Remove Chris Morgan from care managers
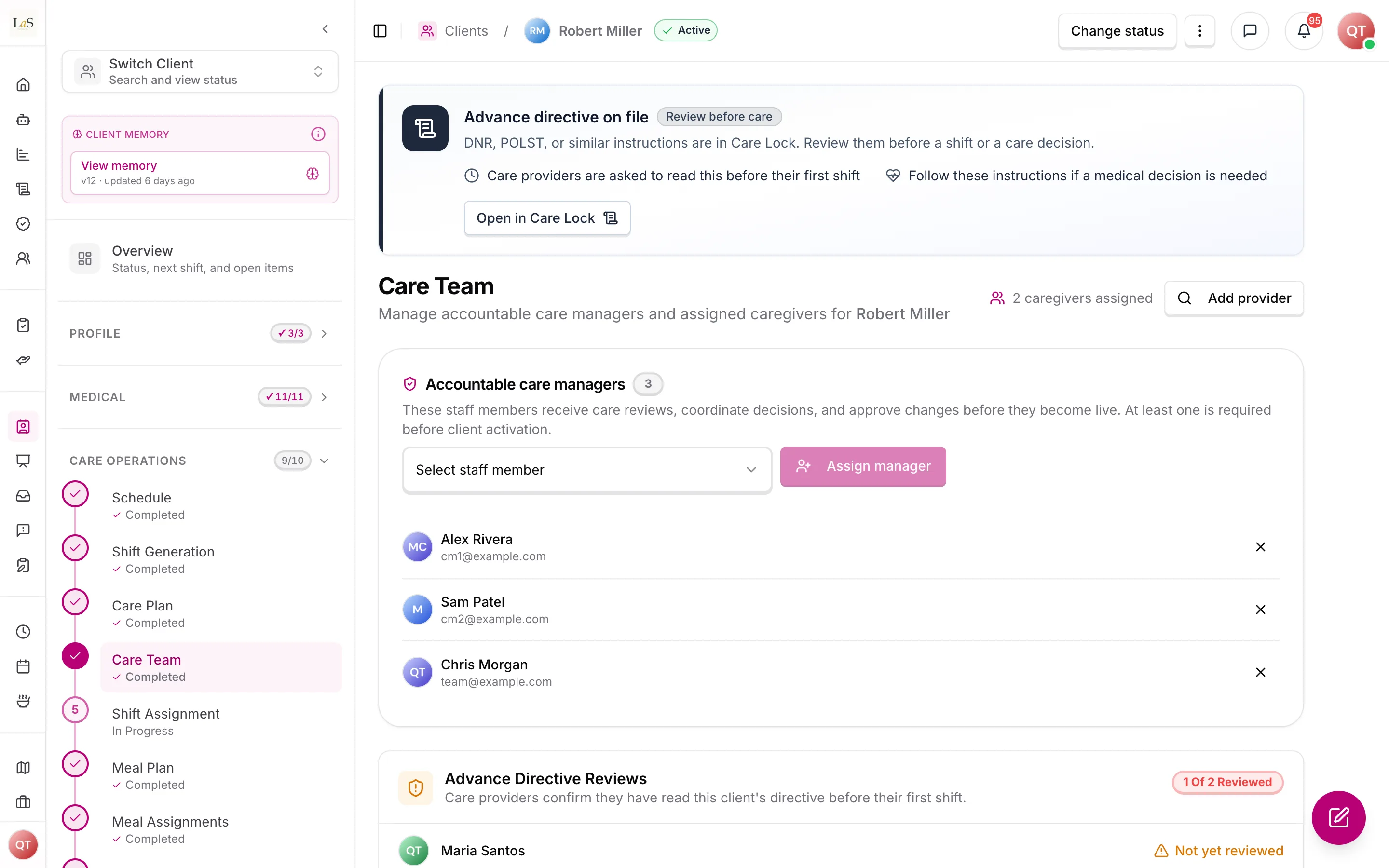1389x868 pixels. tap(1260, 672)
